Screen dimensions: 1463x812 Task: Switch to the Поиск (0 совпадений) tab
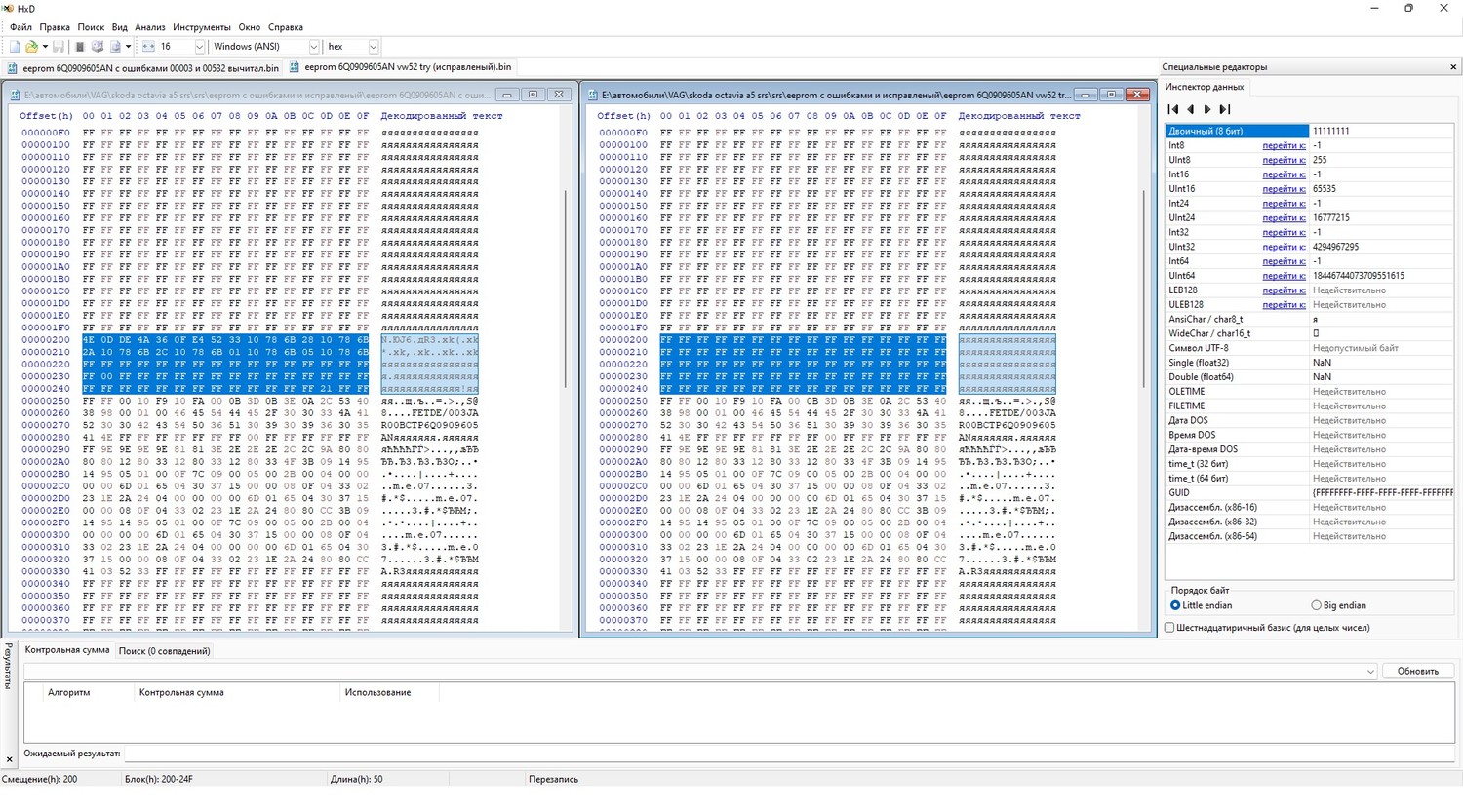(x=164, y=651)
